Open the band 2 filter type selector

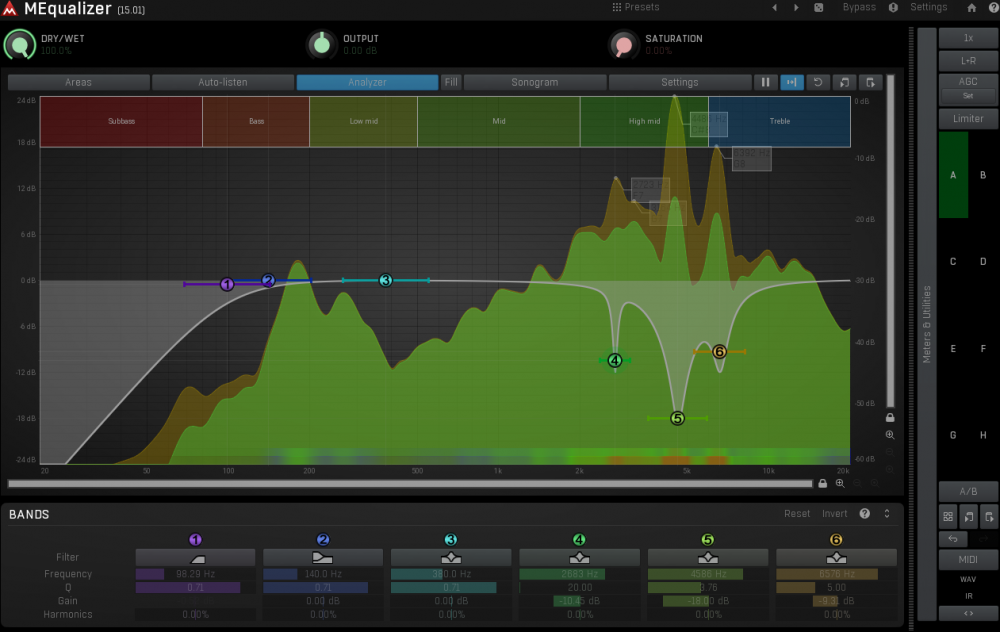coord(323,558)
